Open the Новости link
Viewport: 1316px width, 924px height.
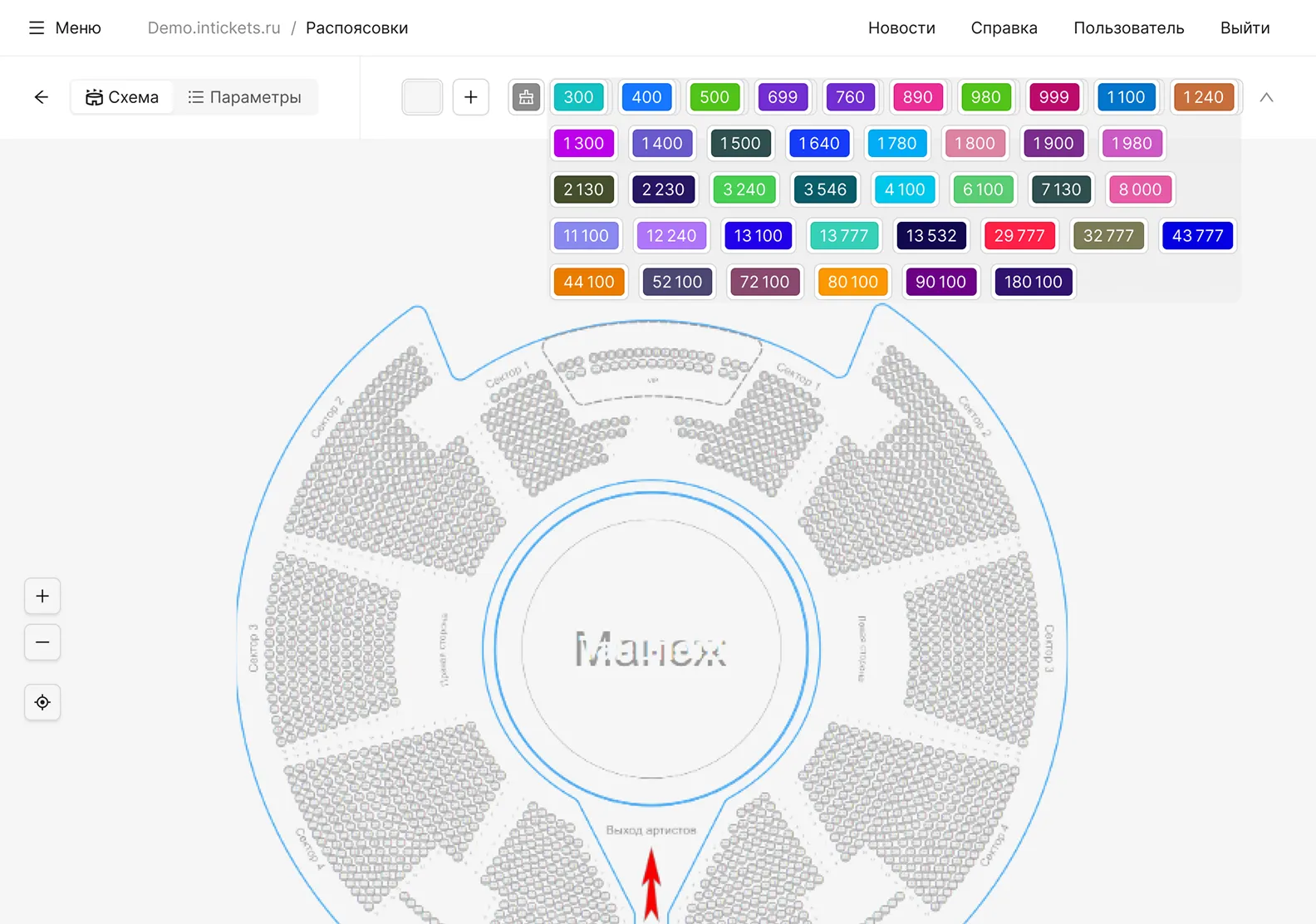[x=901, y=28]
